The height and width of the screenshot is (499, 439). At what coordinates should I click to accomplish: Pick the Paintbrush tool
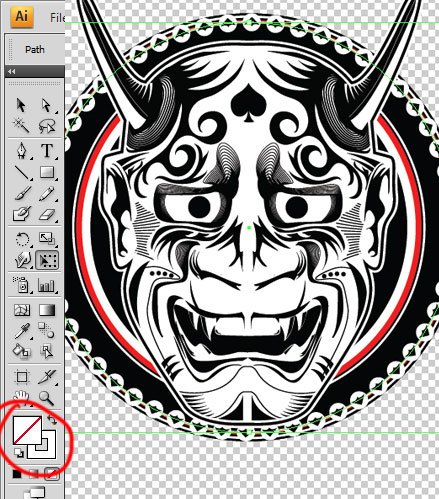(x=22, y=193)
